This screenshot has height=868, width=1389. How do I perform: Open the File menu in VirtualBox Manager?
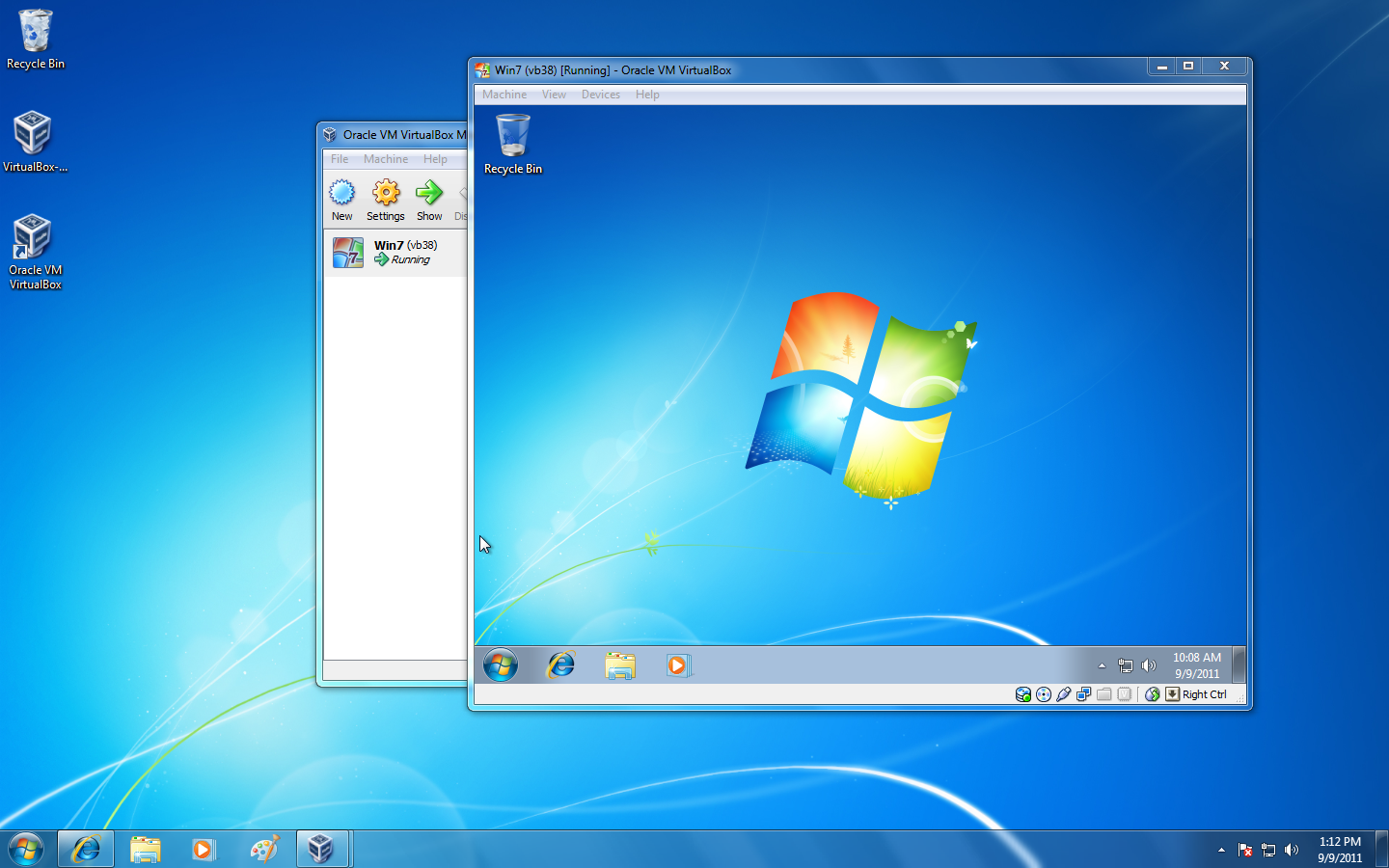pyautogui.click(x=340, y=159)
